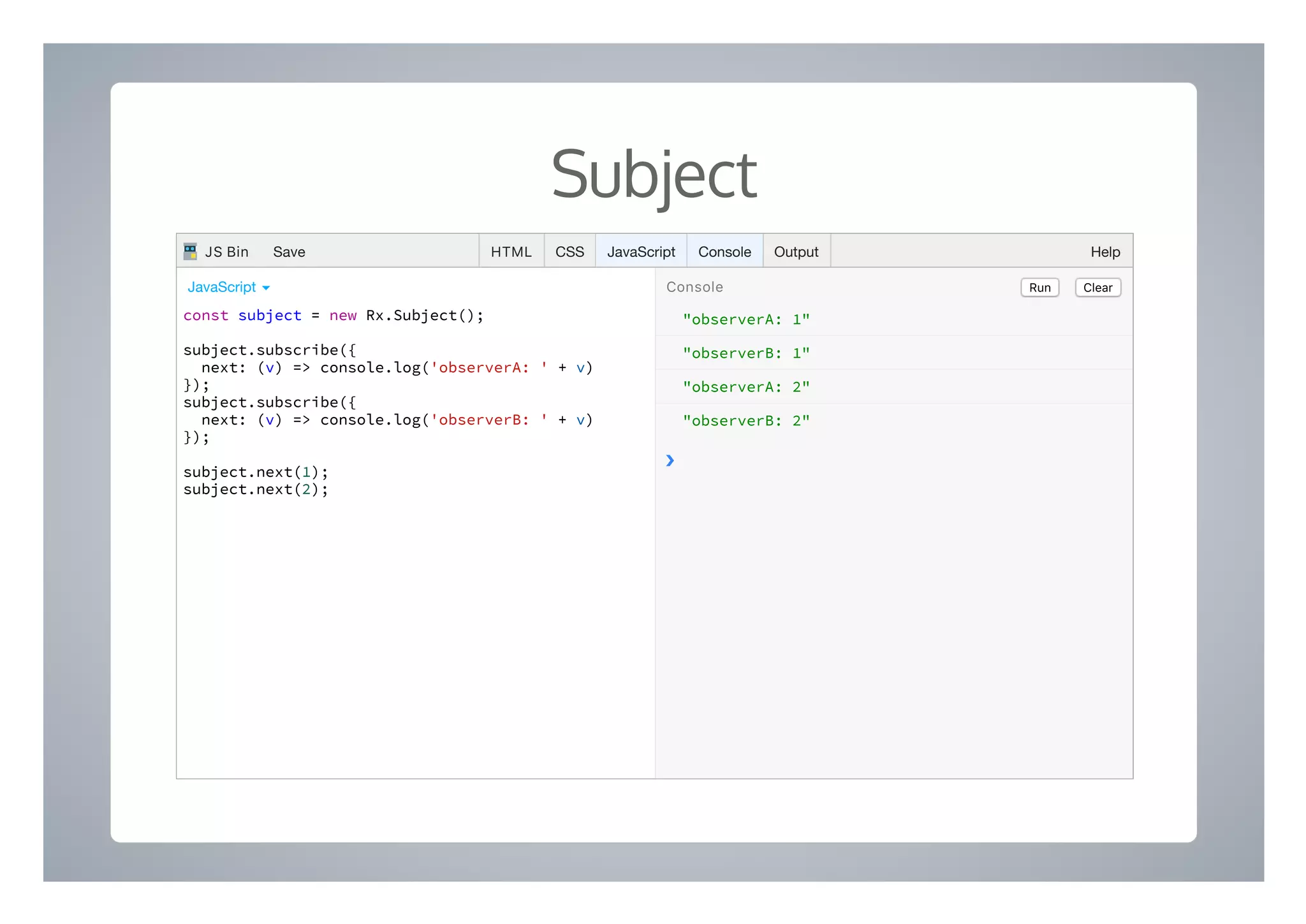Click the blue console prompt chevron
Image resolution: width=1306 pixels, height=924 pixels.
pos(670,460)
